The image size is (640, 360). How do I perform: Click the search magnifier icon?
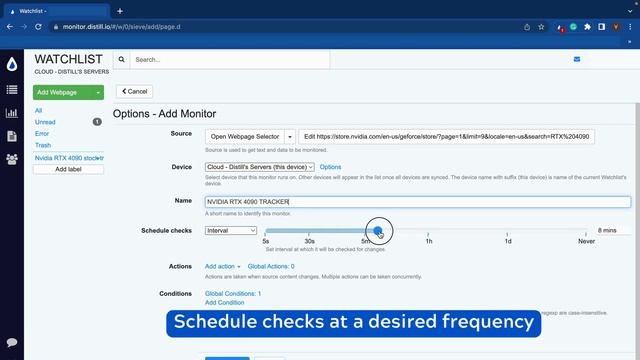point(122,59)
